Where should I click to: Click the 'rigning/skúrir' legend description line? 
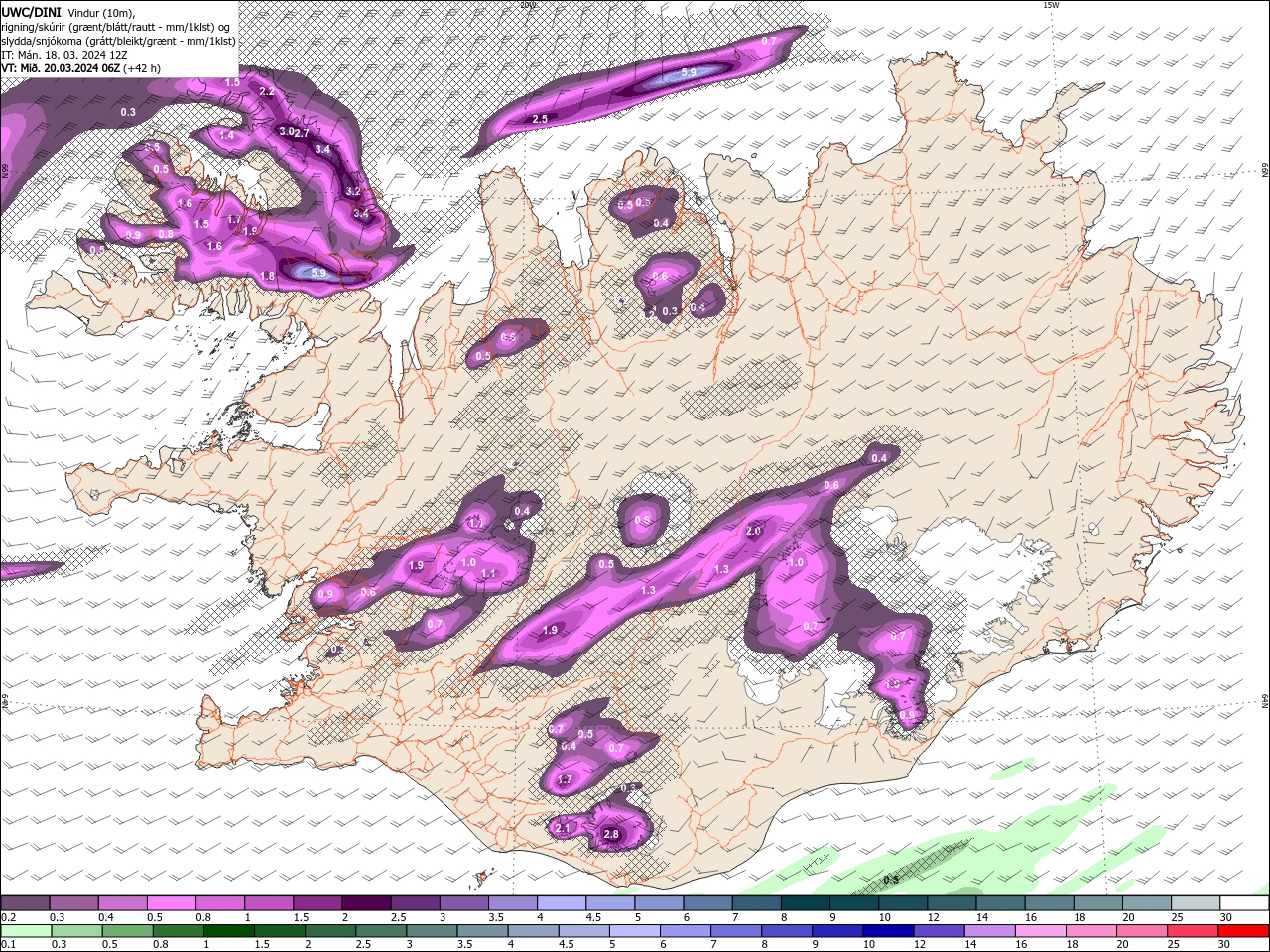115,26
